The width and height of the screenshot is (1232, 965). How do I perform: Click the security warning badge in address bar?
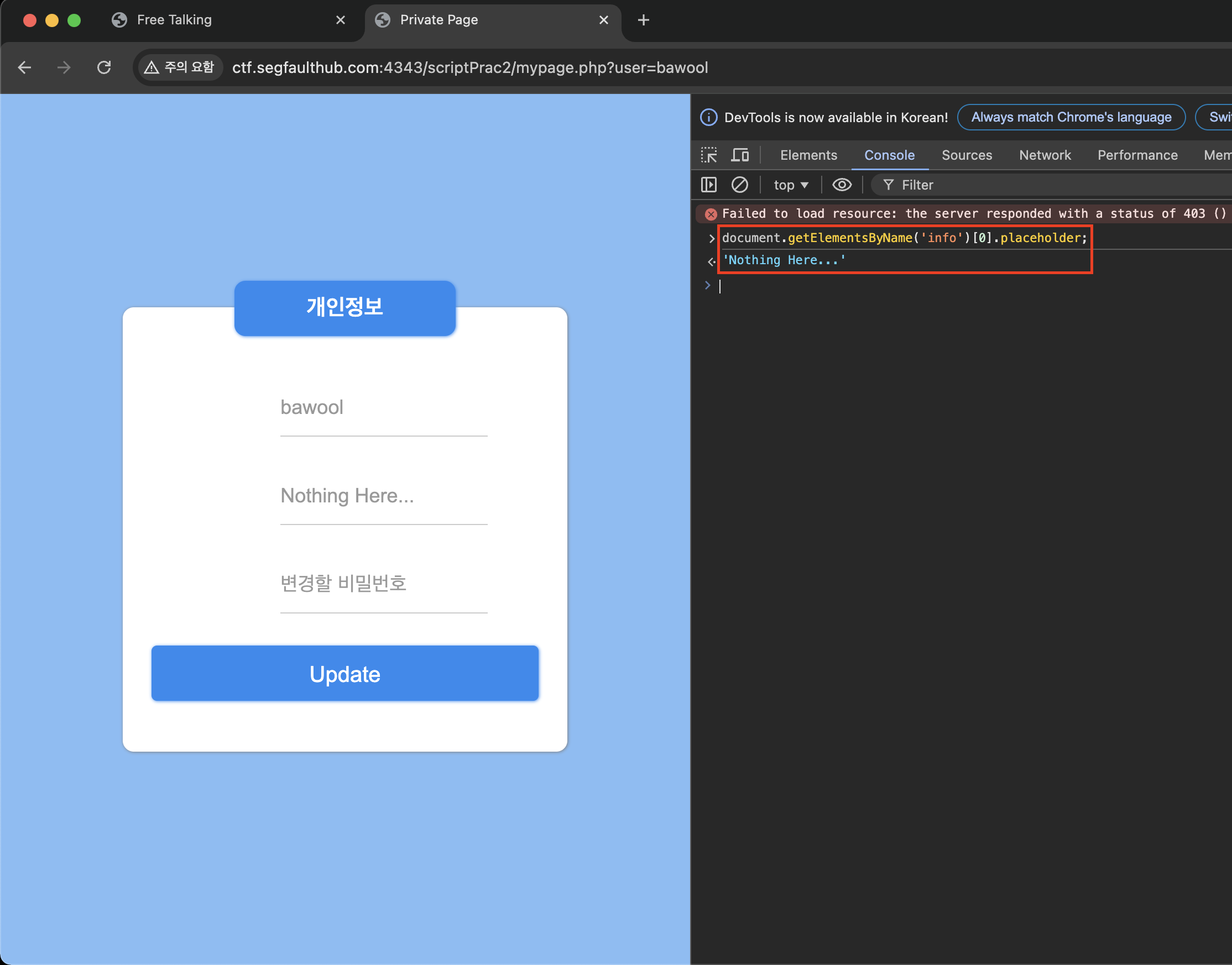coord(179,68)
